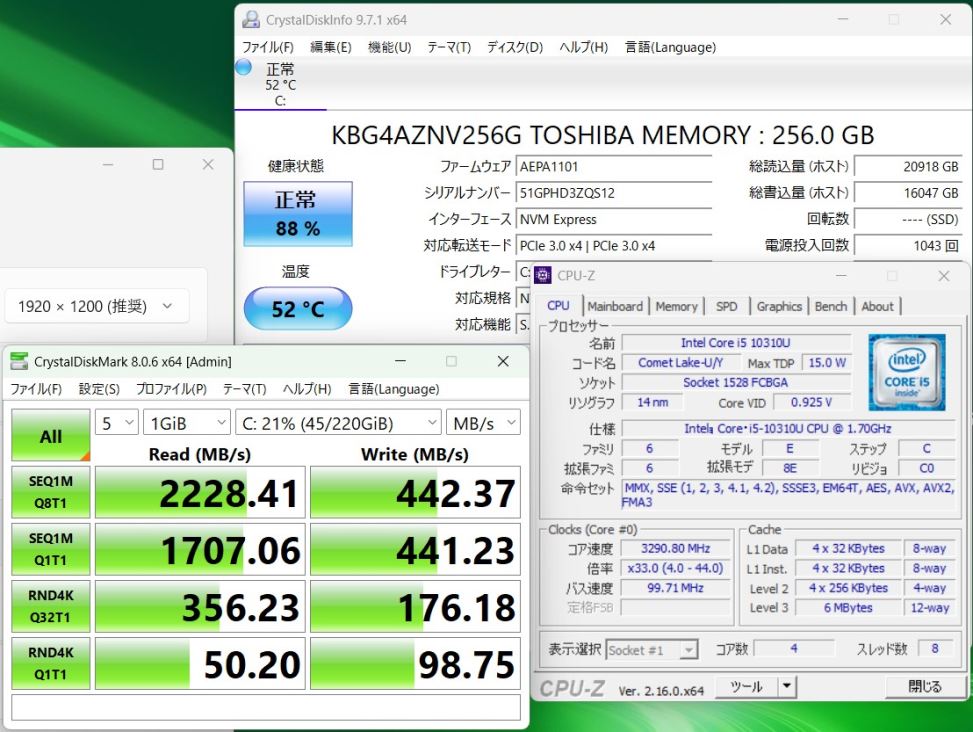Click the ファームウェア field showing AEPA1101
Viewport: 973px width, 732px height.
(614, 166)
